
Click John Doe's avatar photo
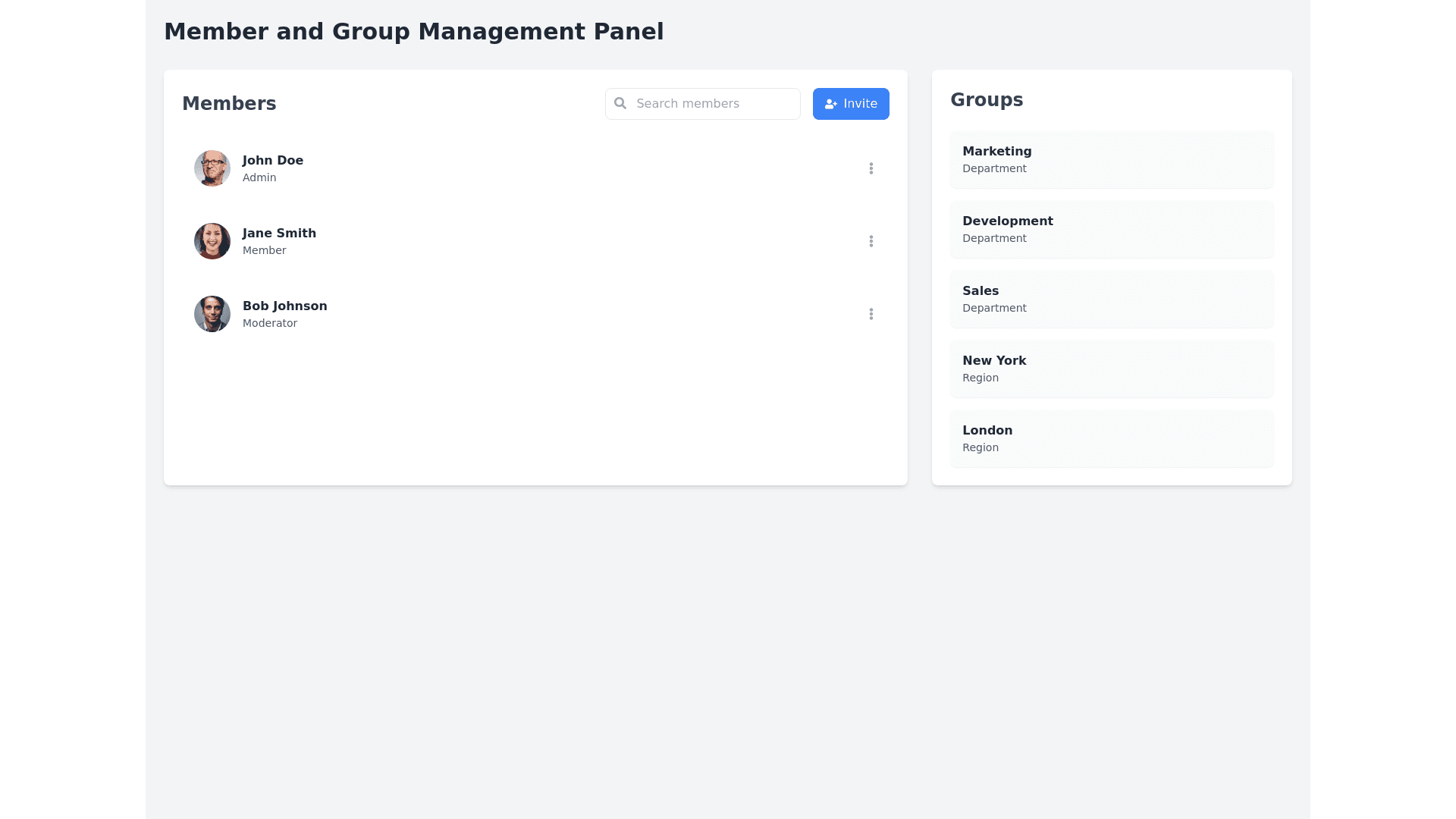point(212,168)
